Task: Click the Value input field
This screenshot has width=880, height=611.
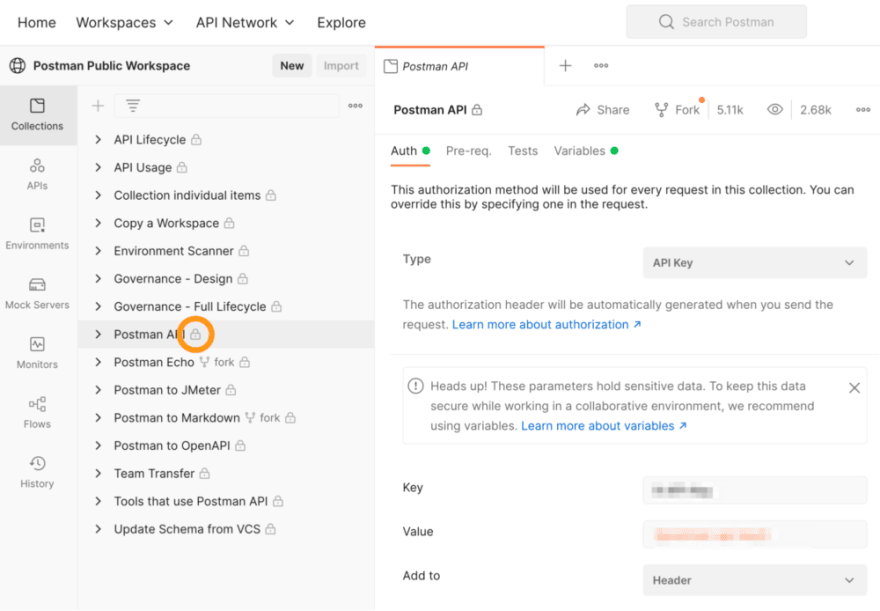Action: (x=754, y=534)
